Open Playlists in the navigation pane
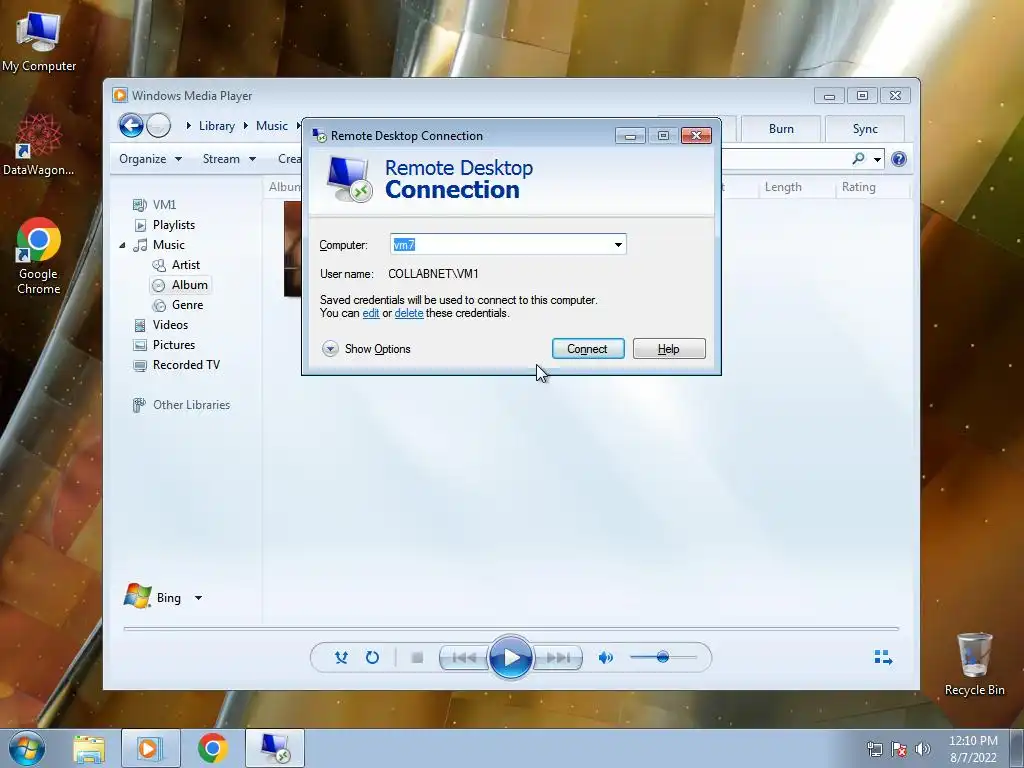This screenshot has width=1024, height=768. (165, 225)
